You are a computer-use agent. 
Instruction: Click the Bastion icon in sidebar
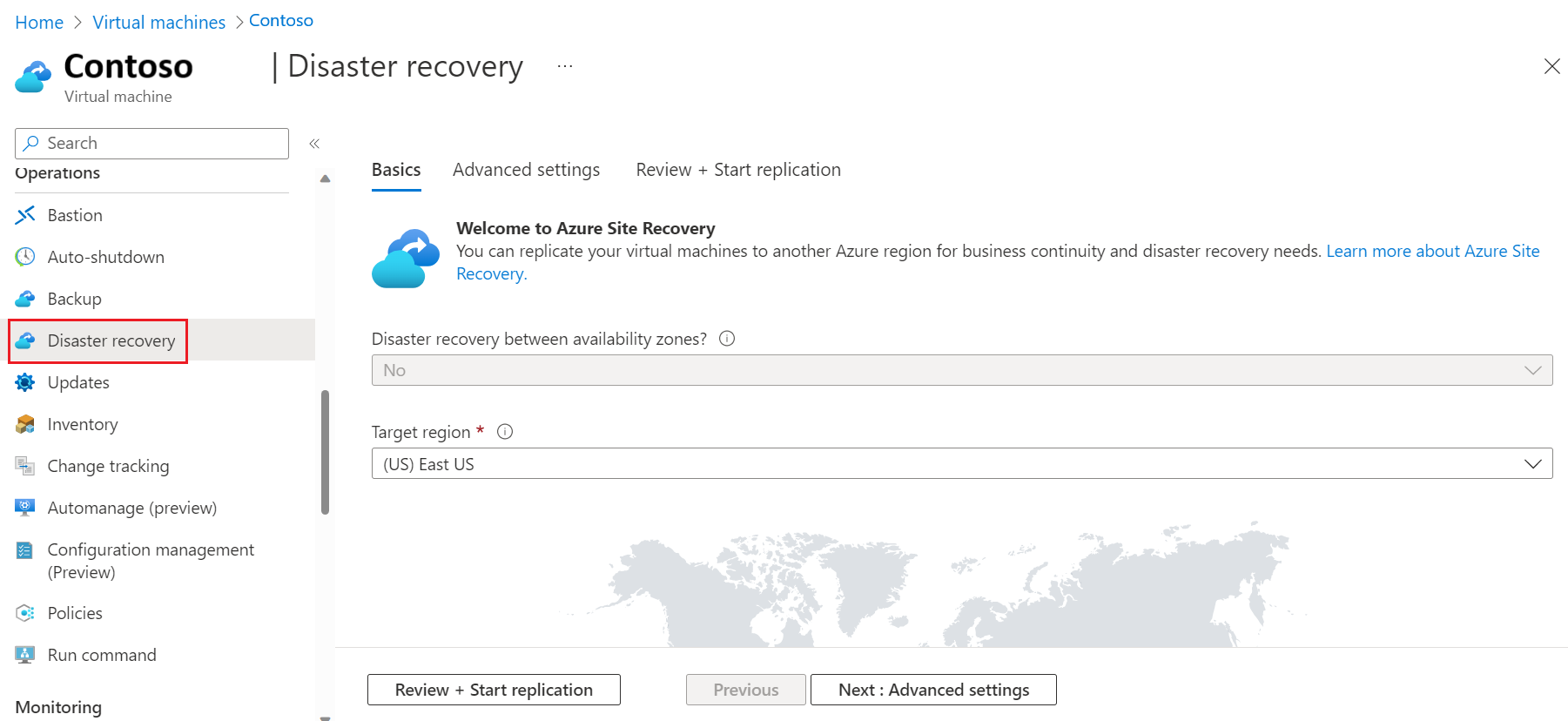click(x=25, y=215)
